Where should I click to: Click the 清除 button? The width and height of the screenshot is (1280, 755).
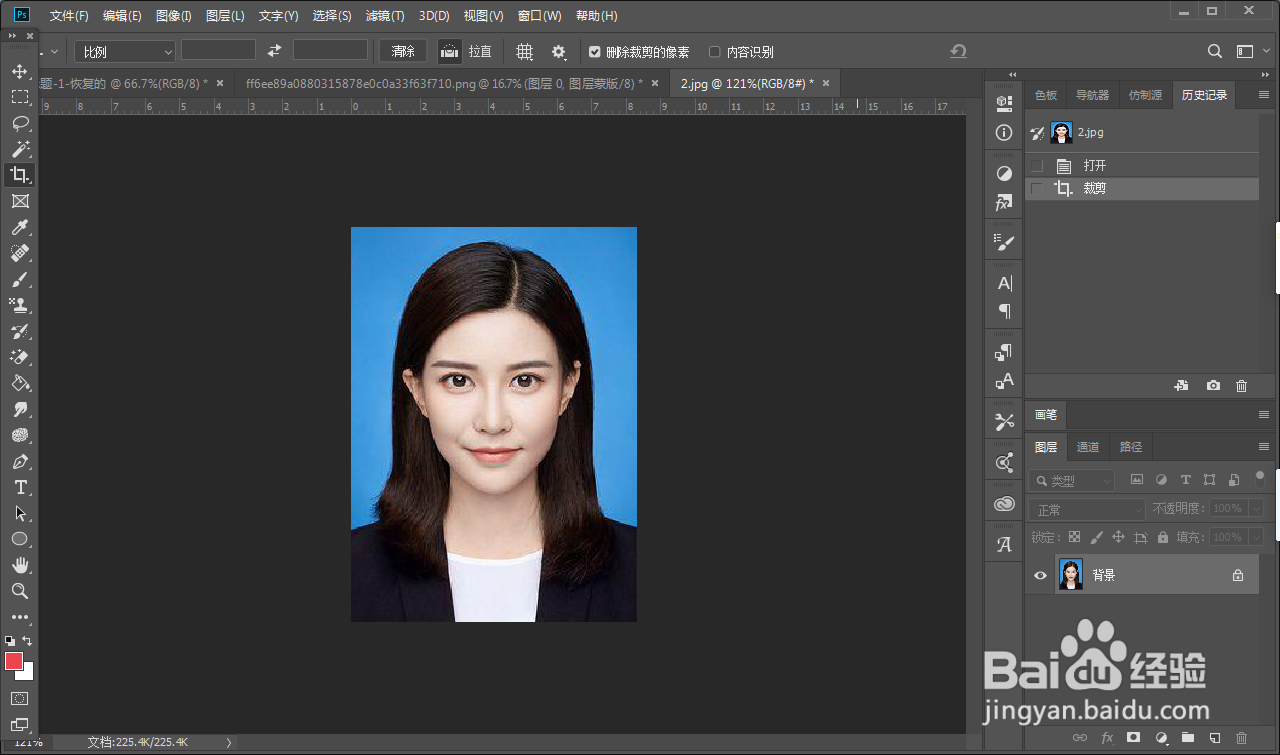[401, 51]
